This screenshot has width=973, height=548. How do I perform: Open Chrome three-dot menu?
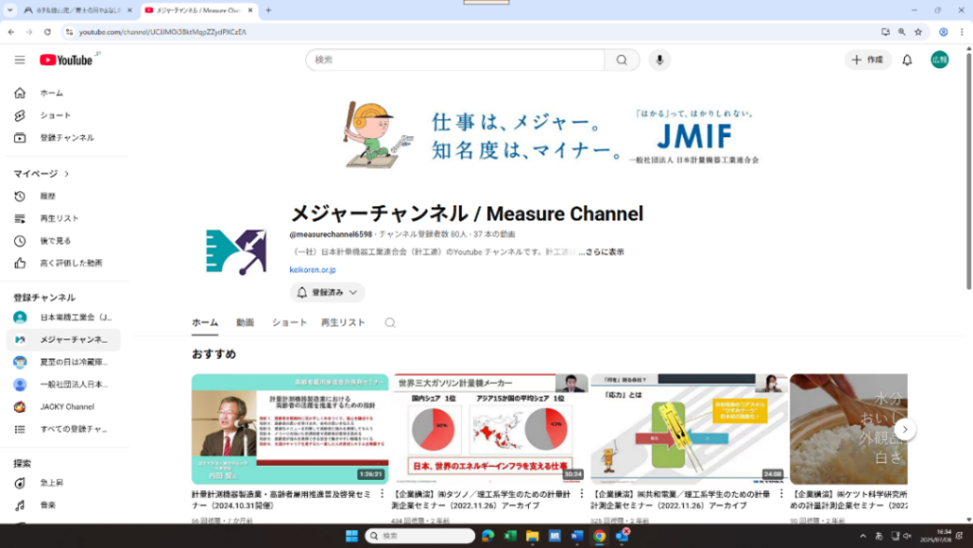click(x=962, y=32)
